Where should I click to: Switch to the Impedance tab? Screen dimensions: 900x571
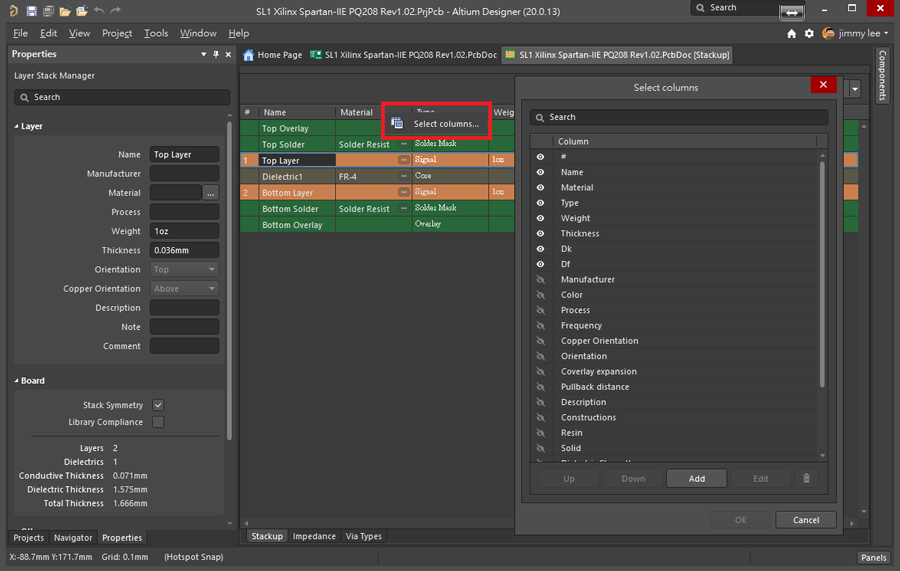(314, 536)
